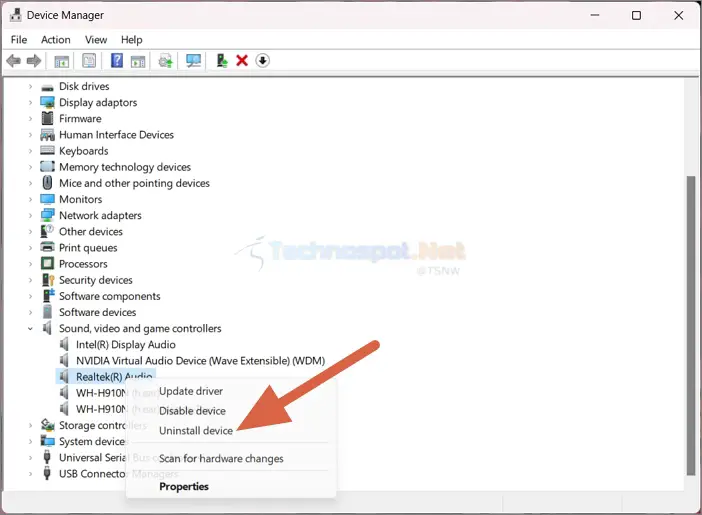Click the Processors icon
The image size is (702, 515).
click(47, 263)
